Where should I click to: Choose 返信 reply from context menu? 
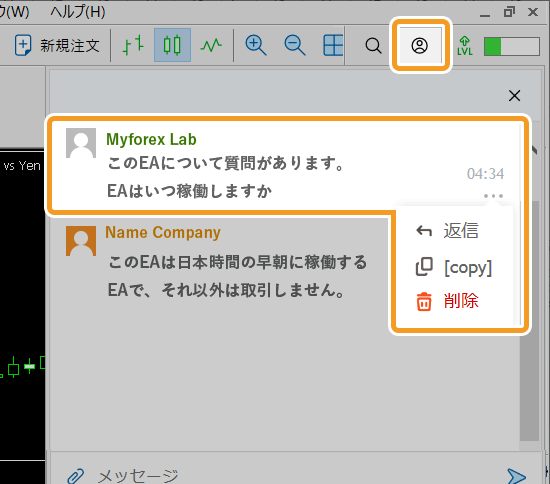[x=448, y=231]
